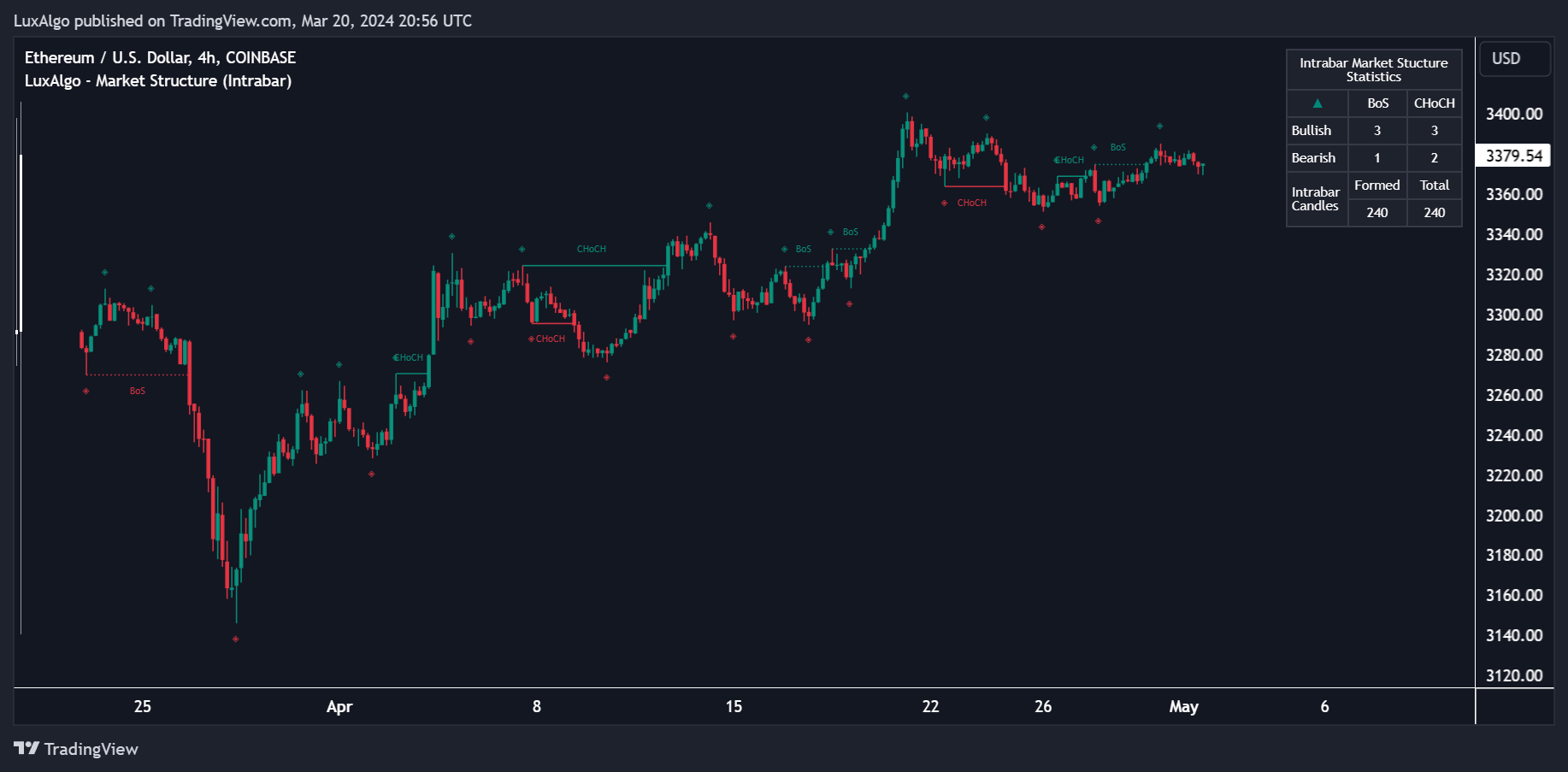
Task: Click the Bullish BoS count value
Action: point(1376,131)
